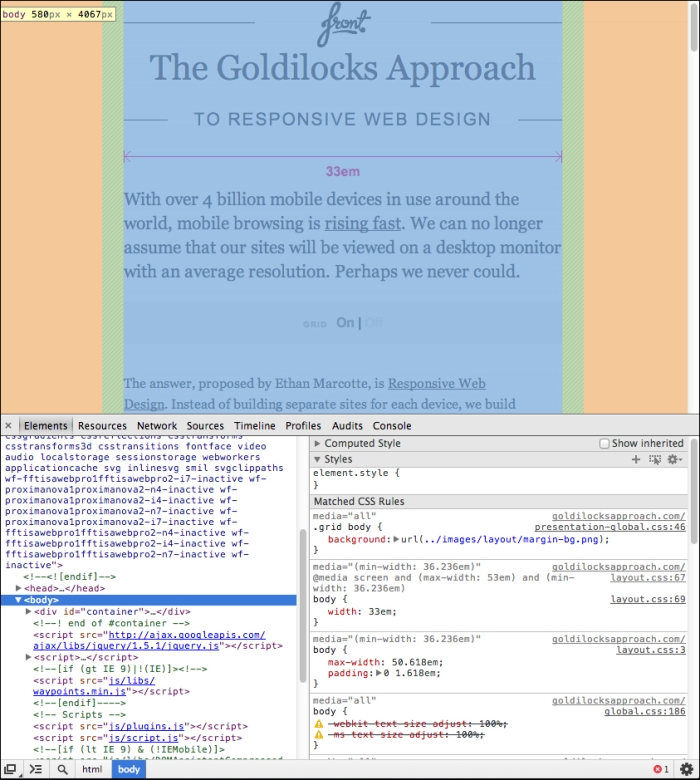Show the console drawer icon
This screenshot has width=700, height=780.
(x=36, y=769)
